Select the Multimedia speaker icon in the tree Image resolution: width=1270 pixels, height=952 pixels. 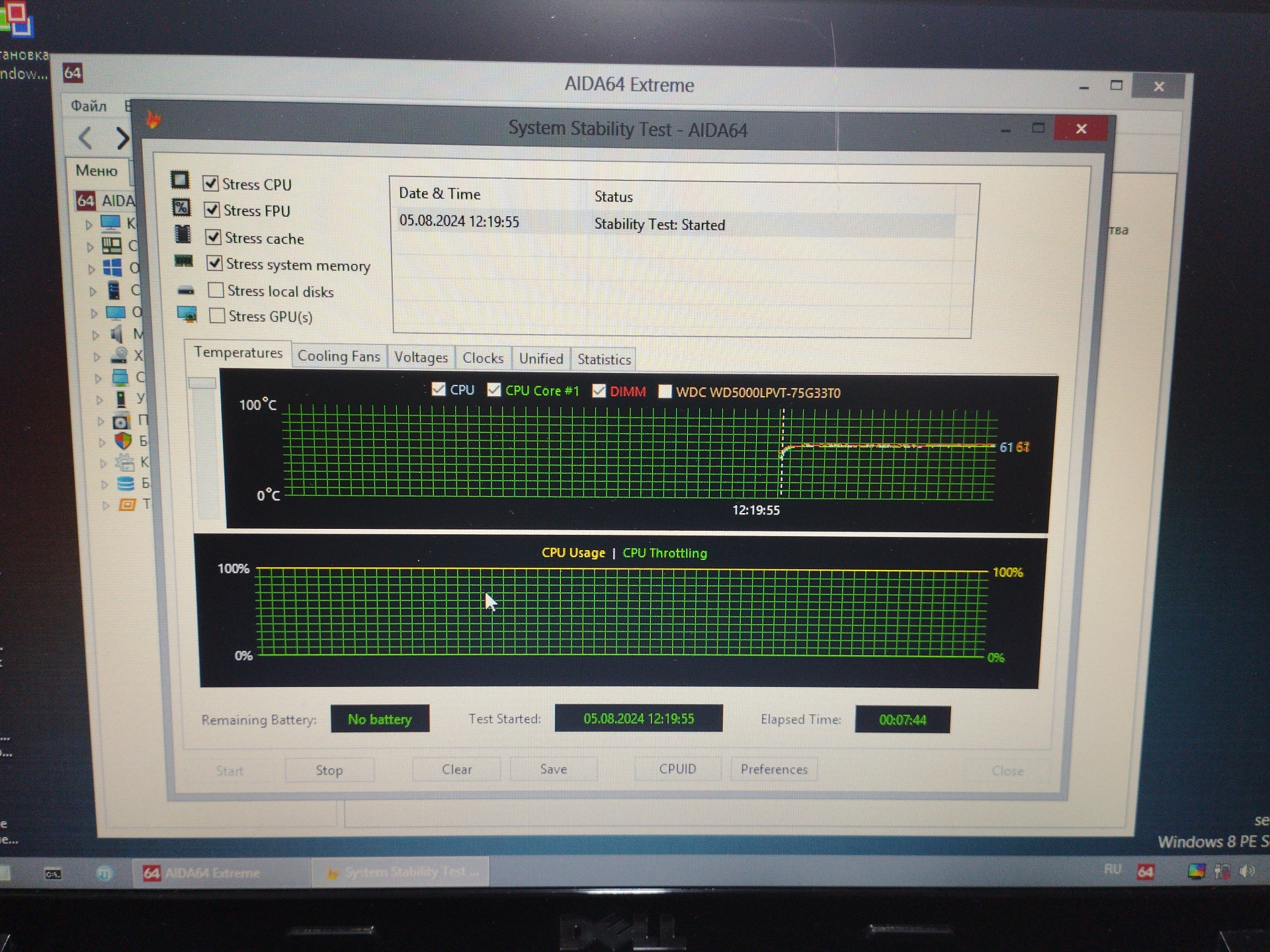coord(117,333)
